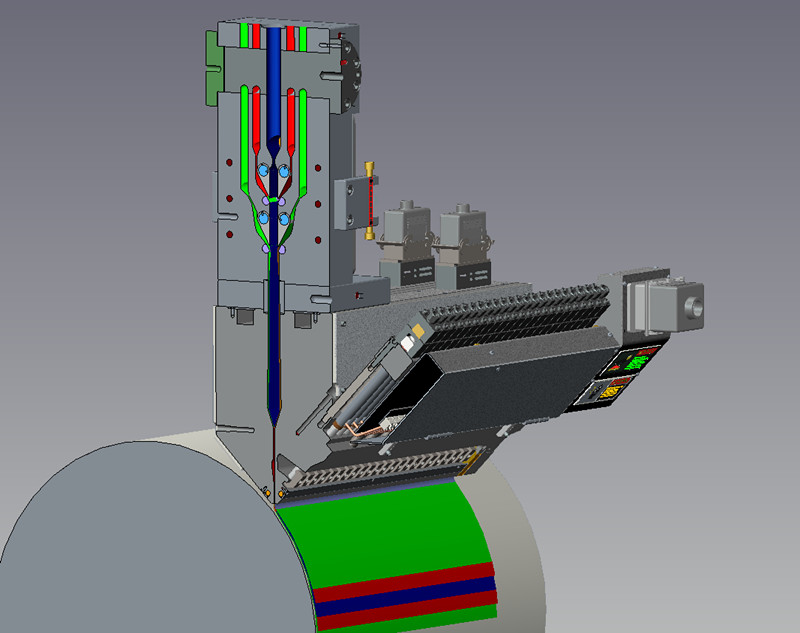800x633 pixels.
Task: Click the red sight gauge with brass ends
Action: [369, 198]
